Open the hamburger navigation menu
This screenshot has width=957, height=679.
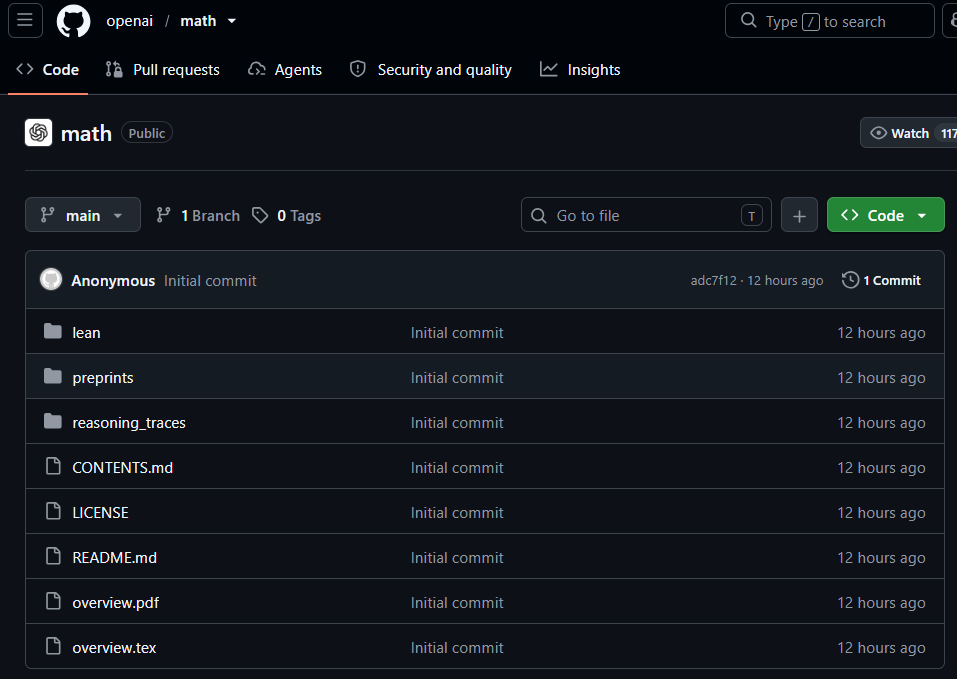click(25, 21)
